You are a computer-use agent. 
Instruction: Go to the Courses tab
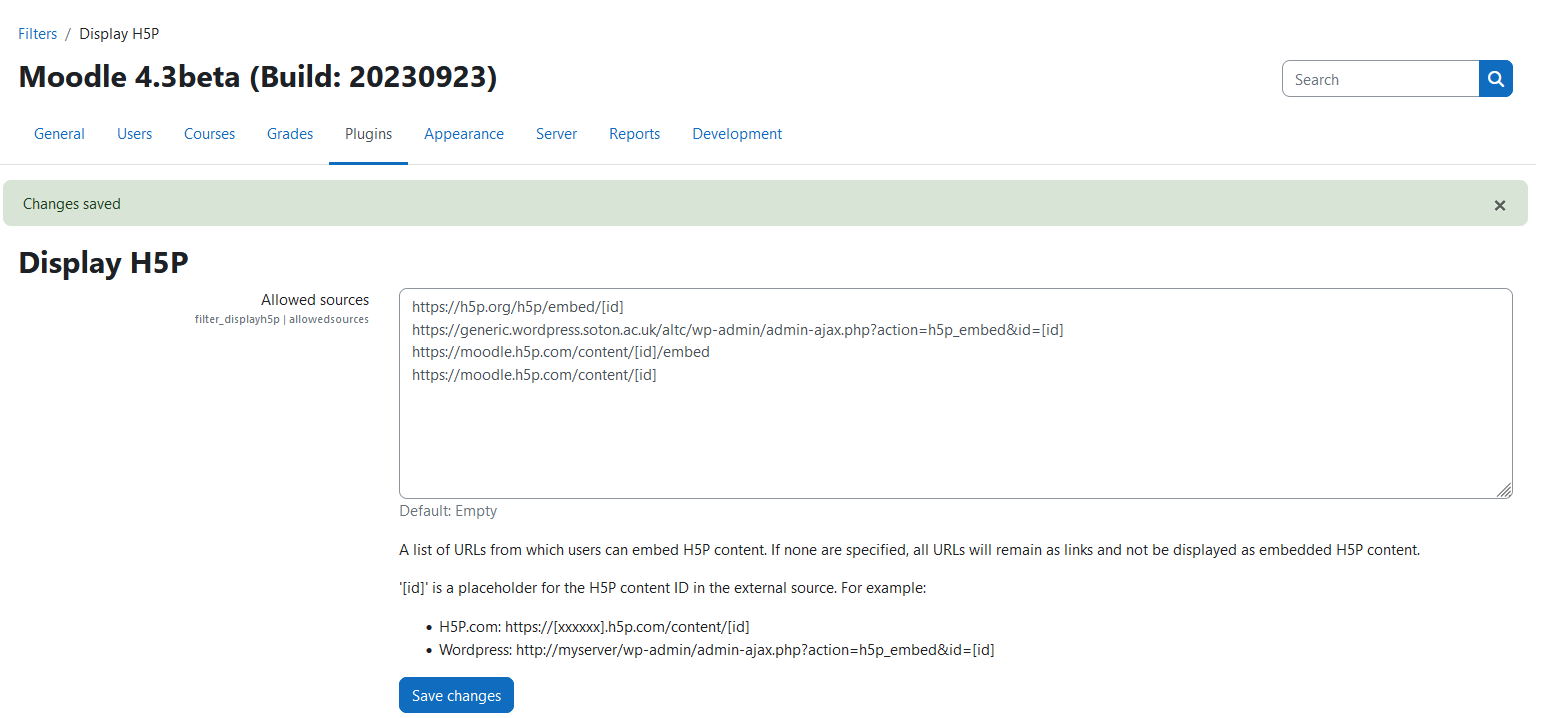209,134
